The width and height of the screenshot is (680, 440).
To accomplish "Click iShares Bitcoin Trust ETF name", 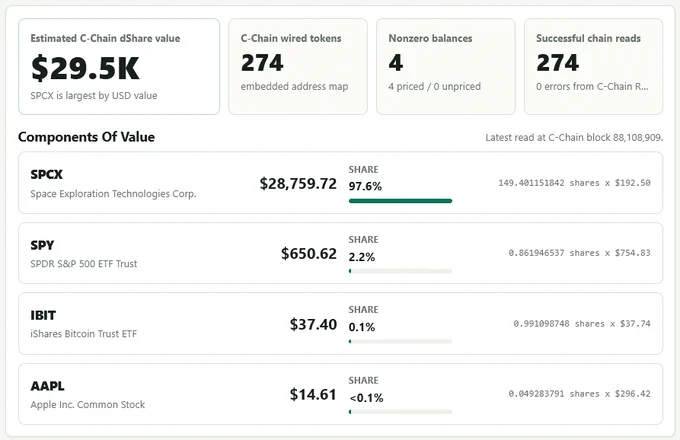I will click(x=84, y=334).
